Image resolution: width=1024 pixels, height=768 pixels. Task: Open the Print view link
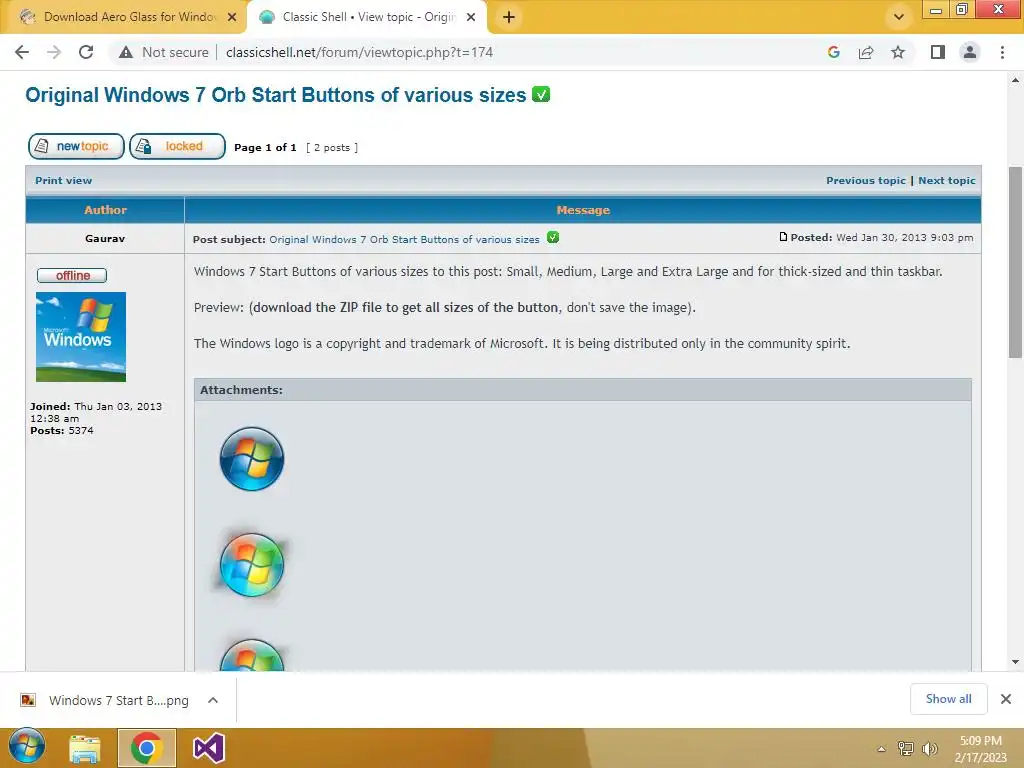pyautogui.click(x=63, y=181)
